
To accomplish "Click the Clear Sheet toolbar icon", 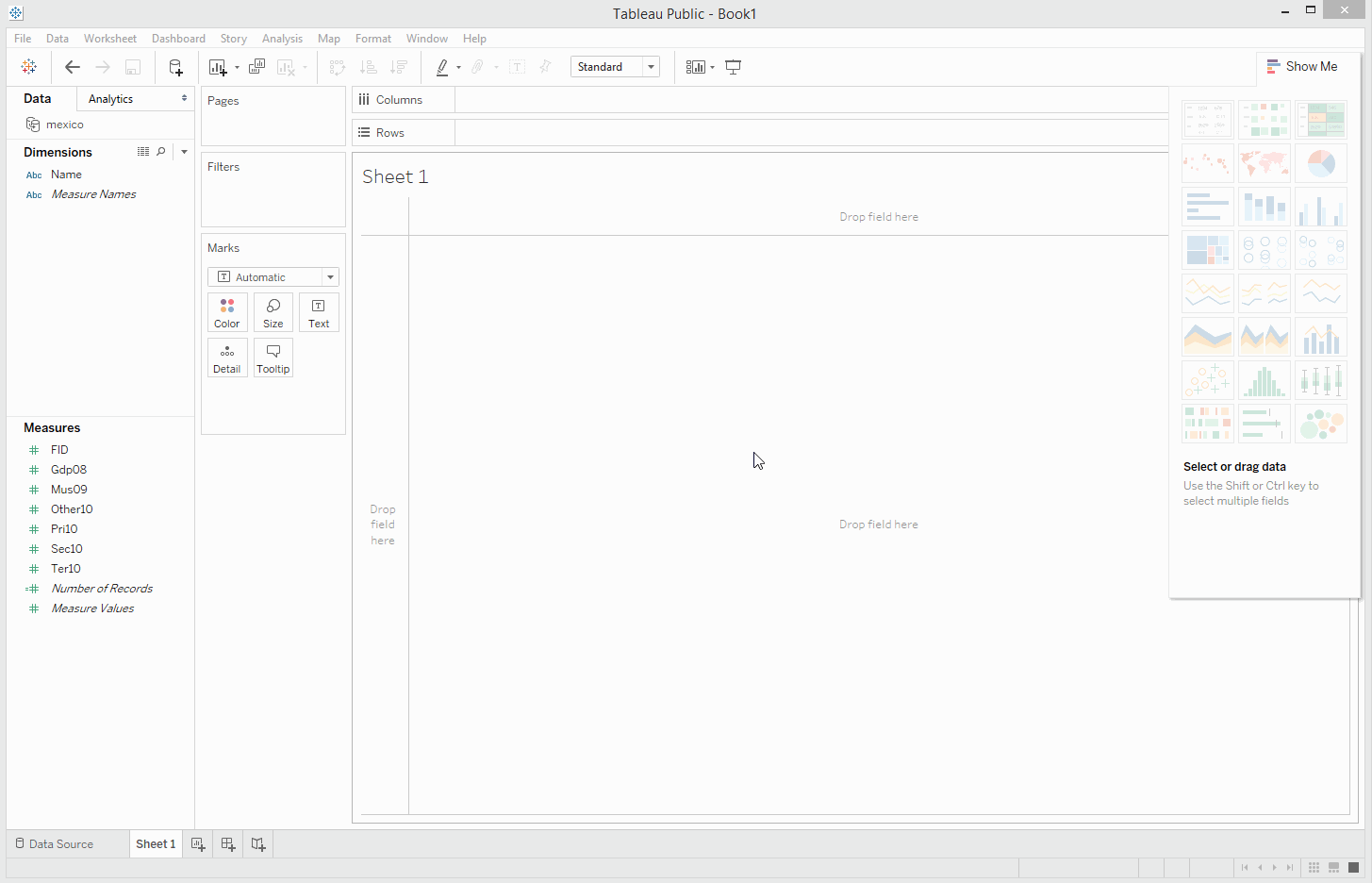I will click(286, 67).
